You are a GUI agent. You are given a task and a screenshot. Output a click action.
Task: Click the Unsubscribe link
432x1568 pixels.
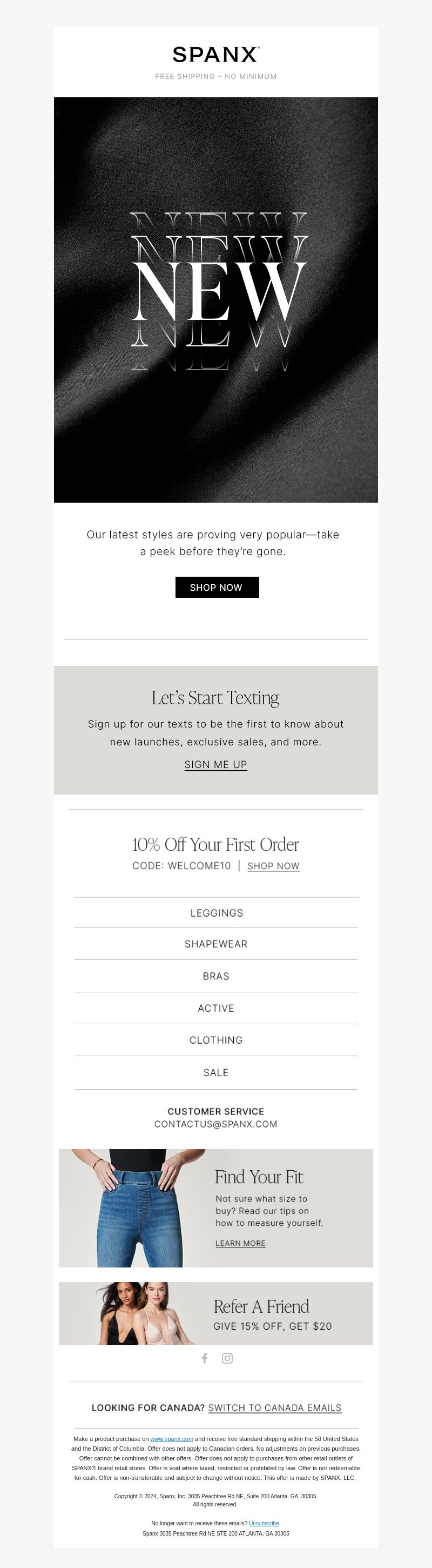pyautogui.click(x=264, y=1523)
